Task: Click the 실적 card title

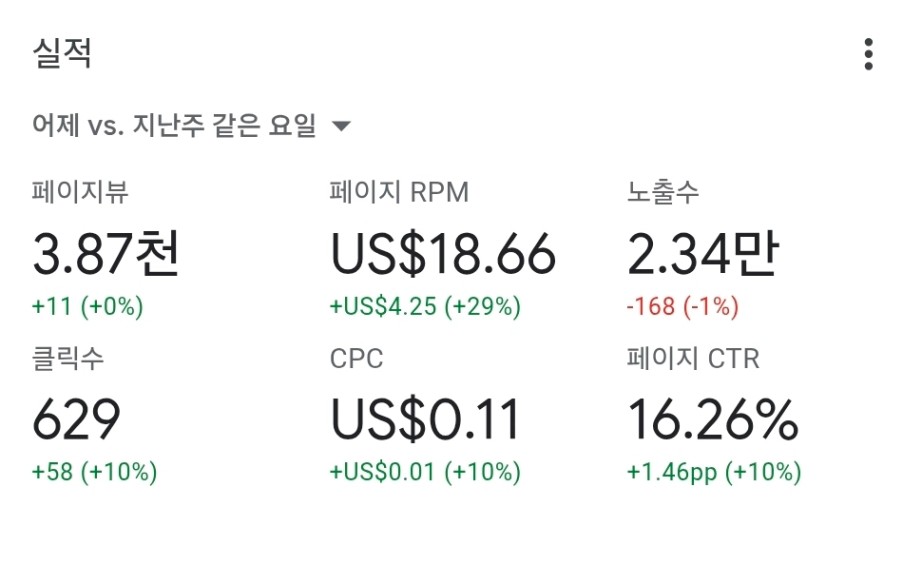Action: coord(62,54)
